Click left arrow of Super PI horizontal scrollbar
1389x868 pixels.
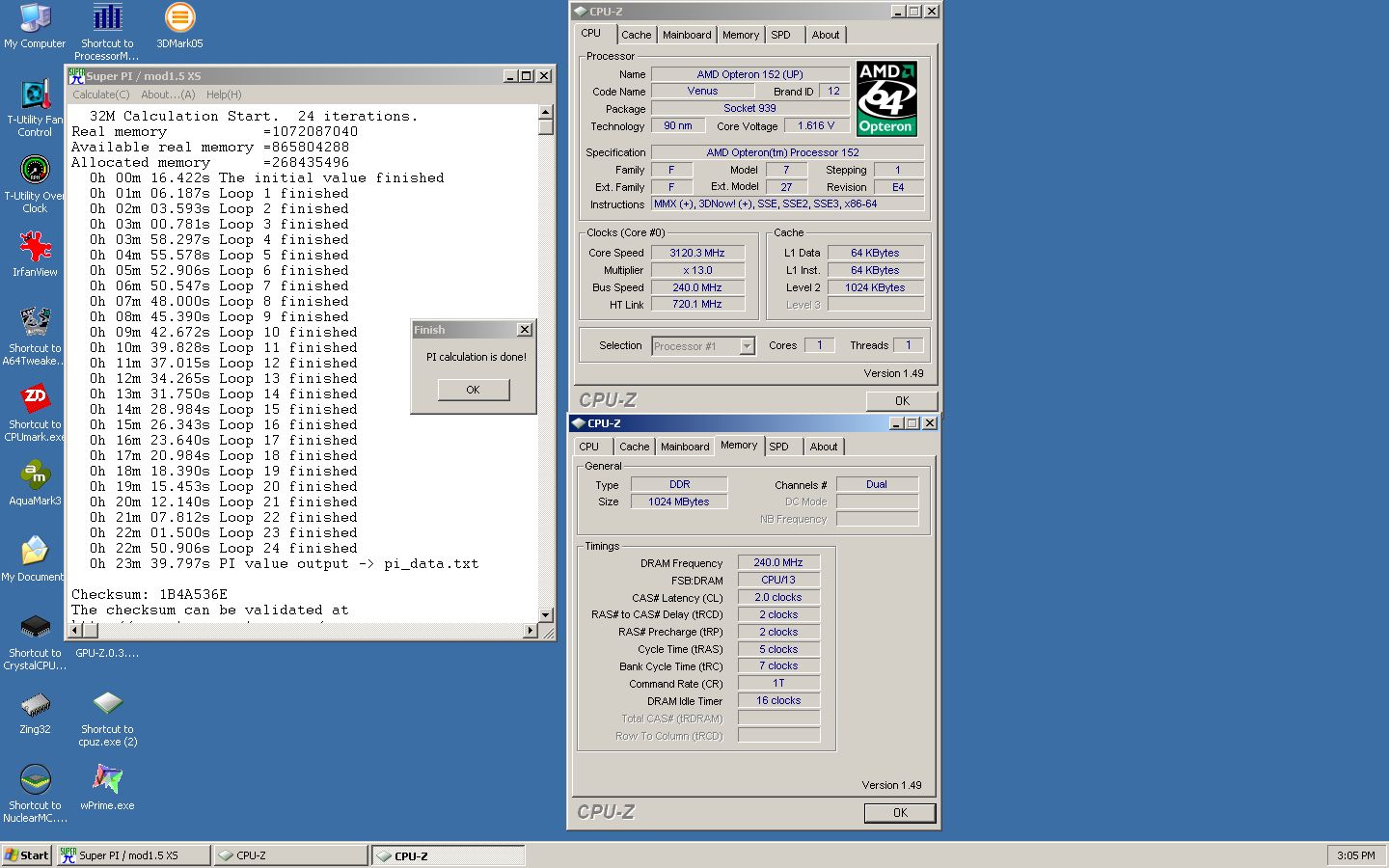(74, 631)
